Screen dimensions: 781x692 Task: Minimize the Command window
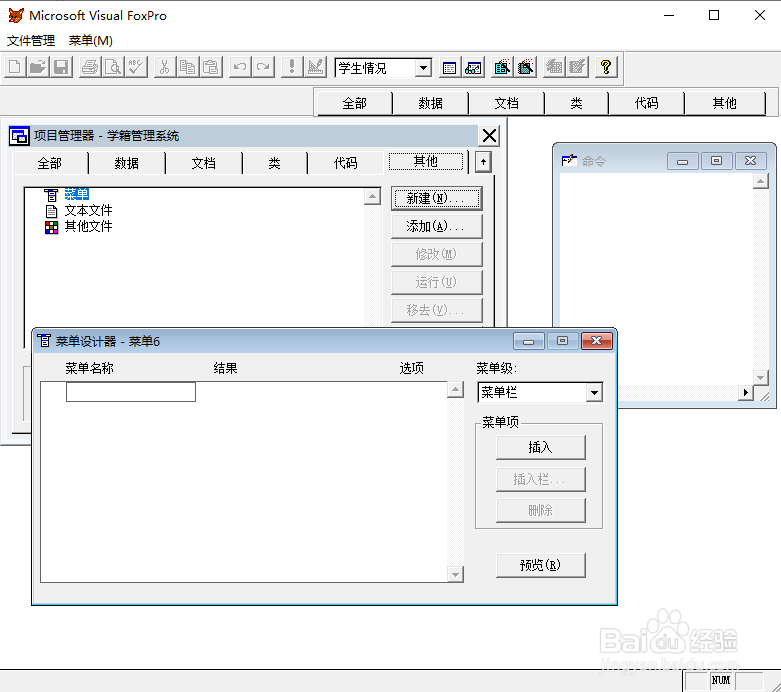[682, 161]
